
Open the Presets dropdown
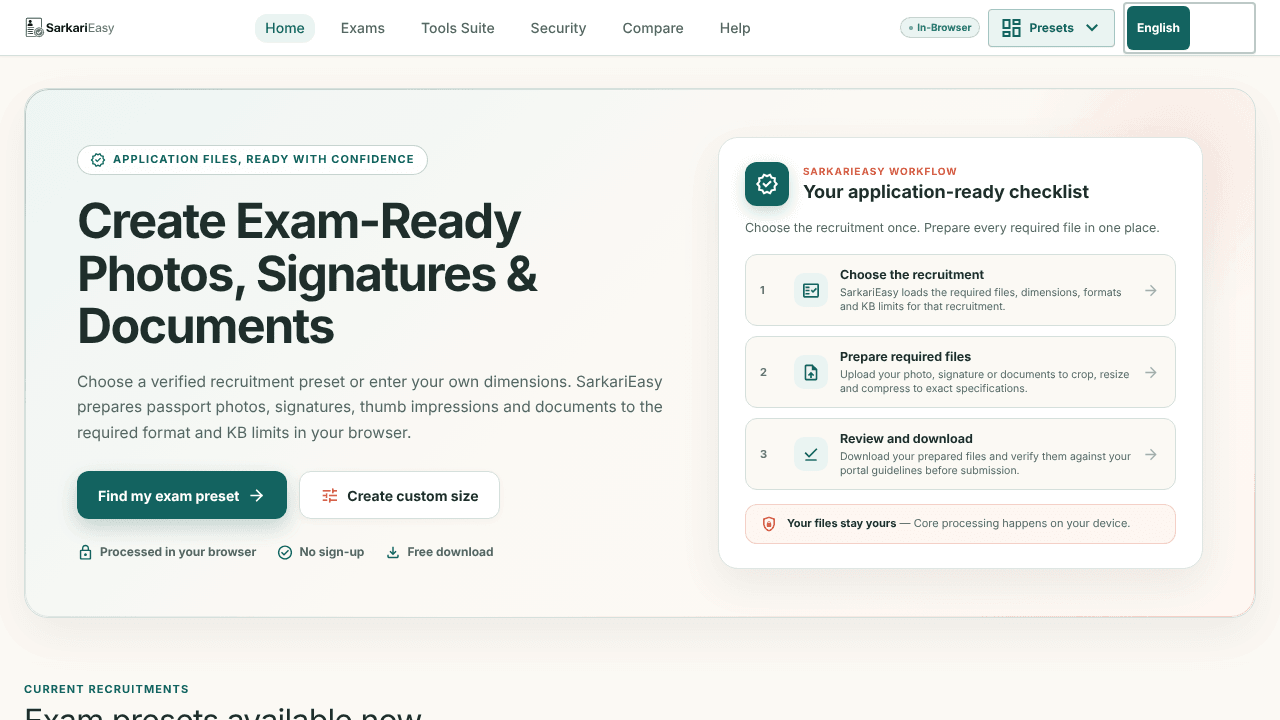[1051, 28]
